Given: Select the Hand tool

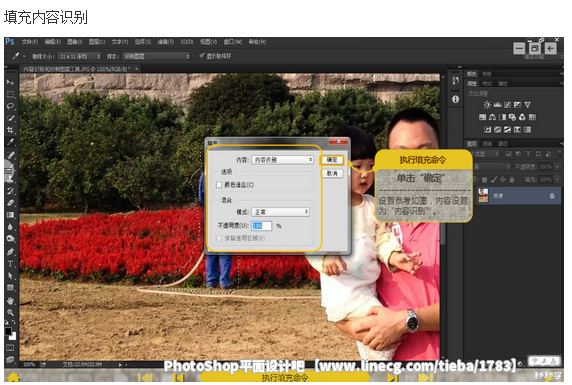Looking at the screenshot, I should [x=10, y=301].
